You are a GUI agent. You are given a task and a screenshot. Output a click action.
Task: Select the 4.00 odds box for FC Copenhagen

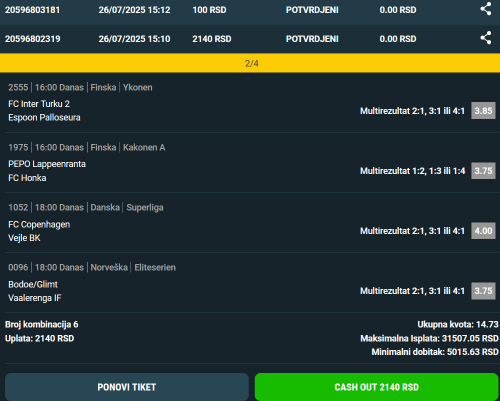483,231
